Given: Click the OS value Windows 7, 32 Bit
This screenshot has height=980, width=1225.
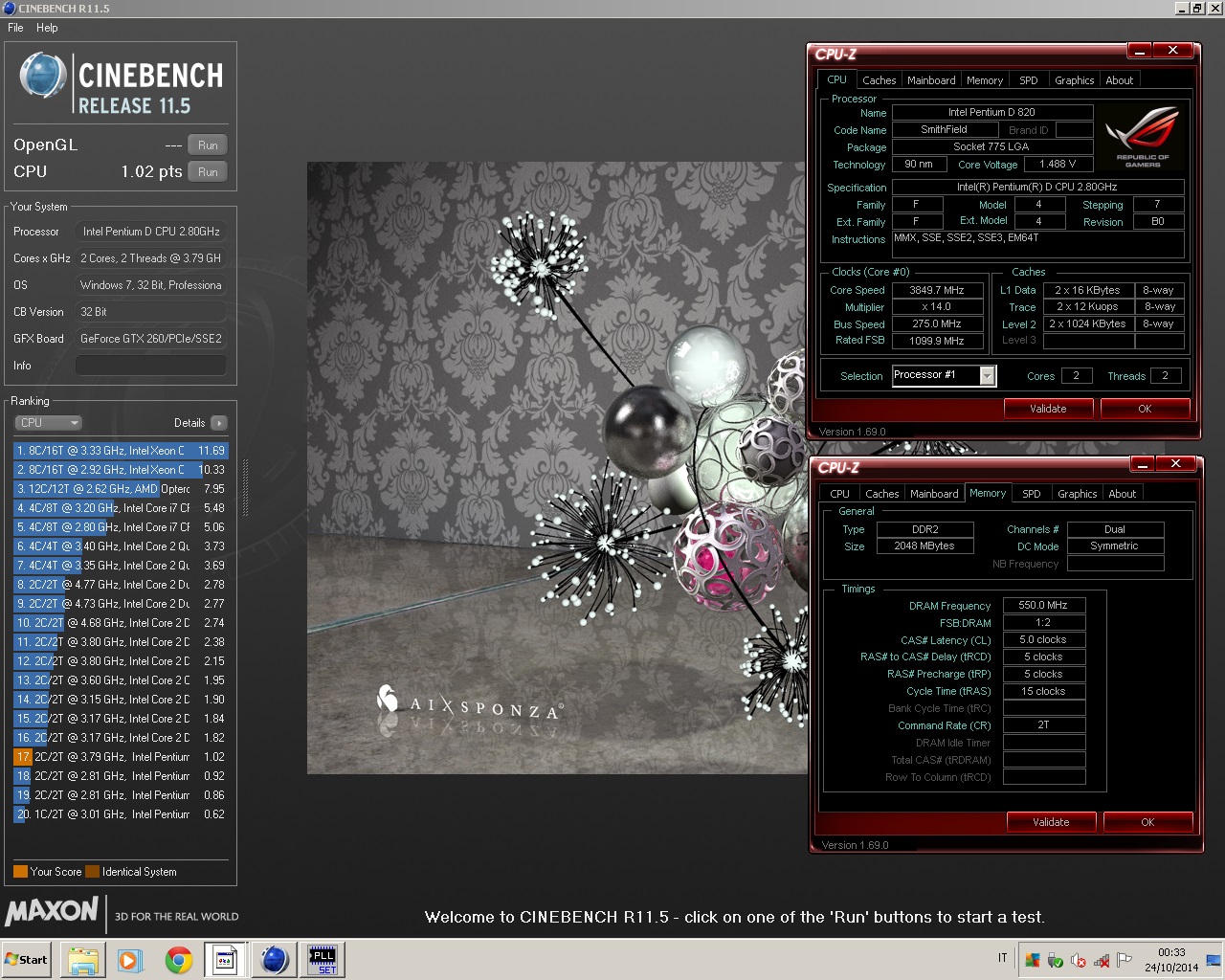Looking at the screenshot, I should click(151, 285).
